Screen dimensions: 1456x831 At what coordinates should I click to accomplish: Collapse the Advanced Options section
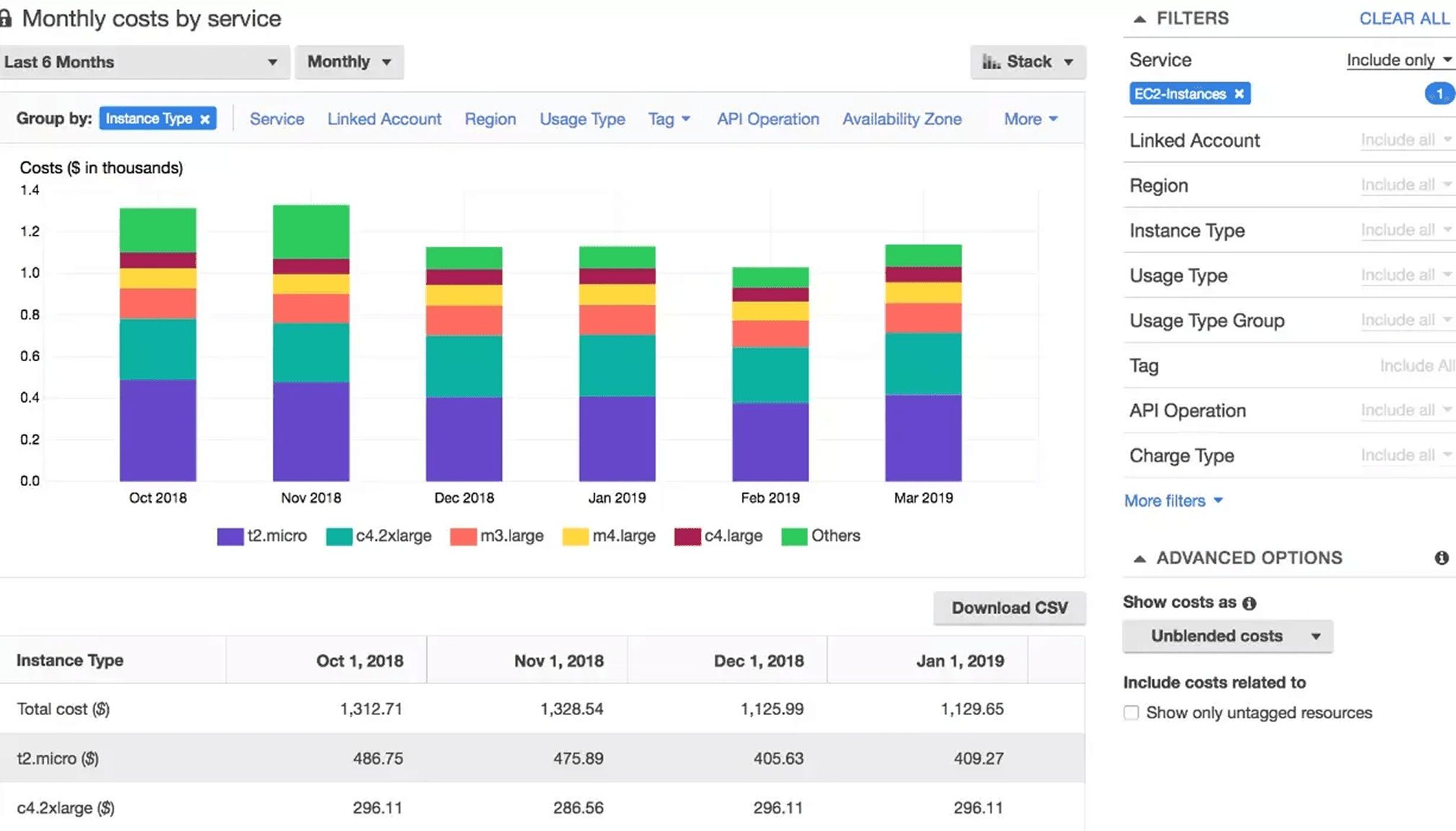pyautogui.click(x=1139, y=558)
